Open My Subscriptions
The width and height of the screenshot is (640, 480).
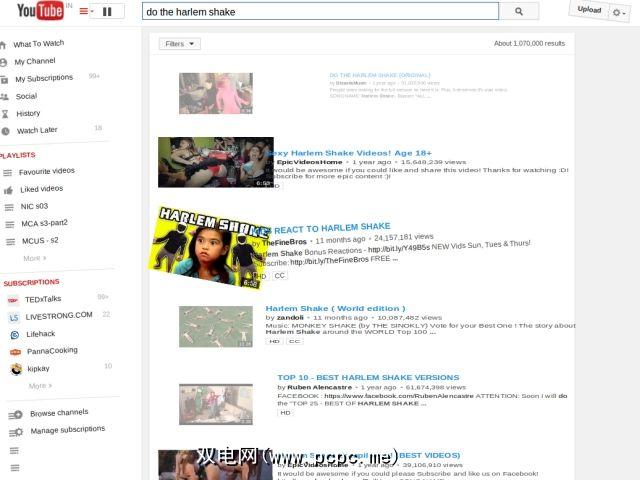[x=44, y=78]
